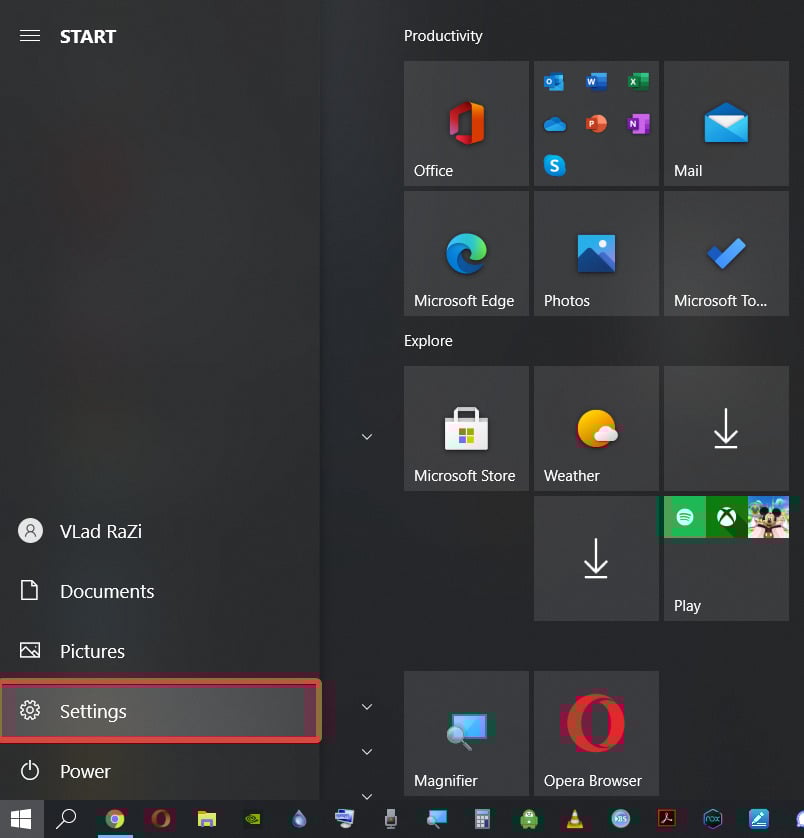This screenshot has width=804, height=838.
Task: Expand the chevron left of Microsoft Store
Action: coord(367,437)
